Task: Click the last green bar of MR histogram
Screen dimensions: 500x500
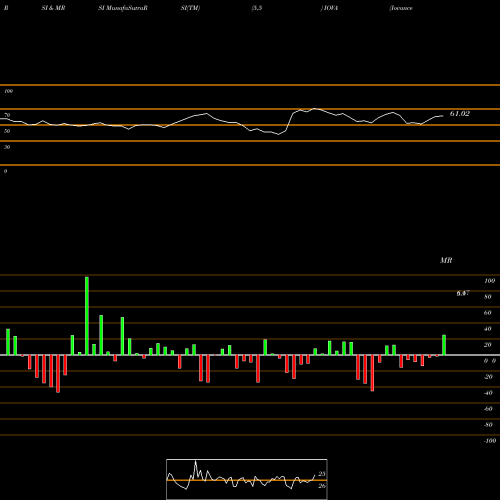Action: click(x=444, y=345)
